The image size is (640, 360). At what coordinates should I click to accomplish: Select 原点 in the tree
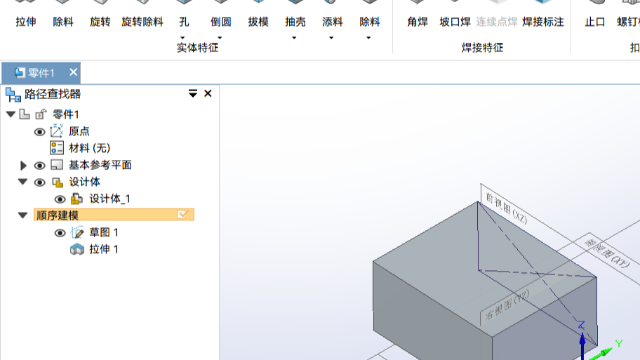[x=79, y=131]
